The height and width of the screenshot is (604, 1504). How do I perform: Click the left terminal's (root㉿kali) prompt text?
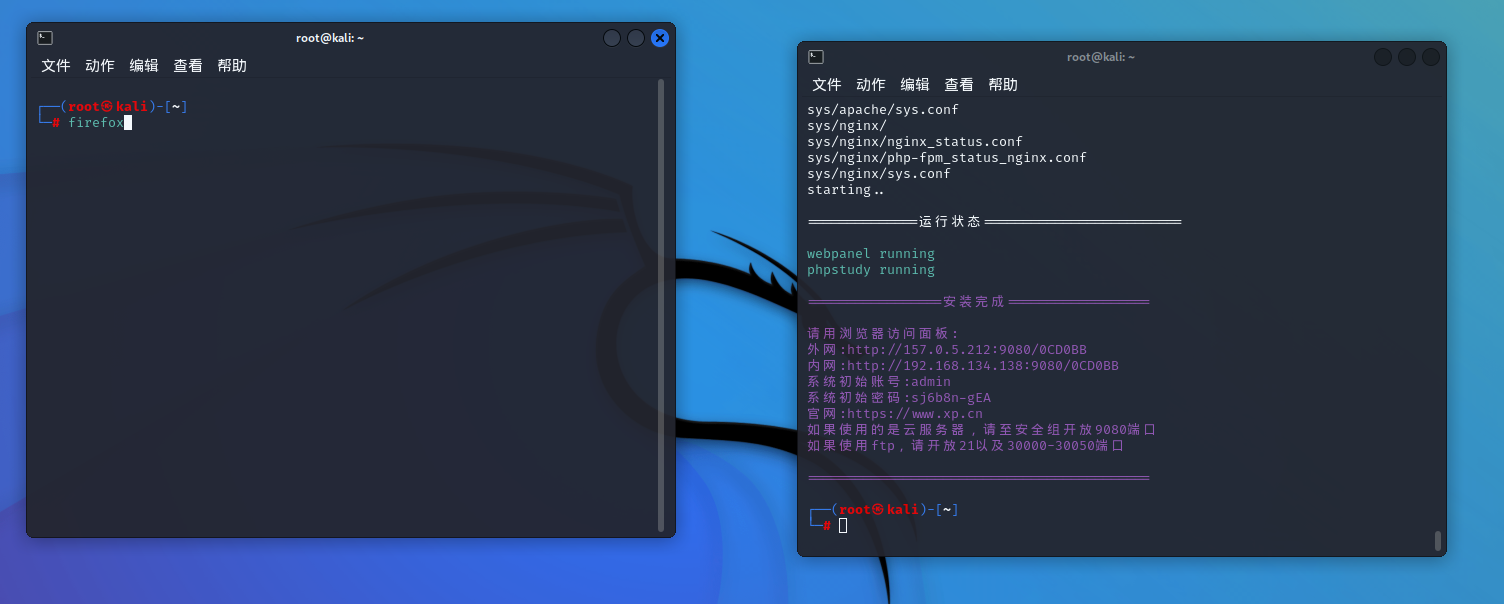click(x=108, y=106)
